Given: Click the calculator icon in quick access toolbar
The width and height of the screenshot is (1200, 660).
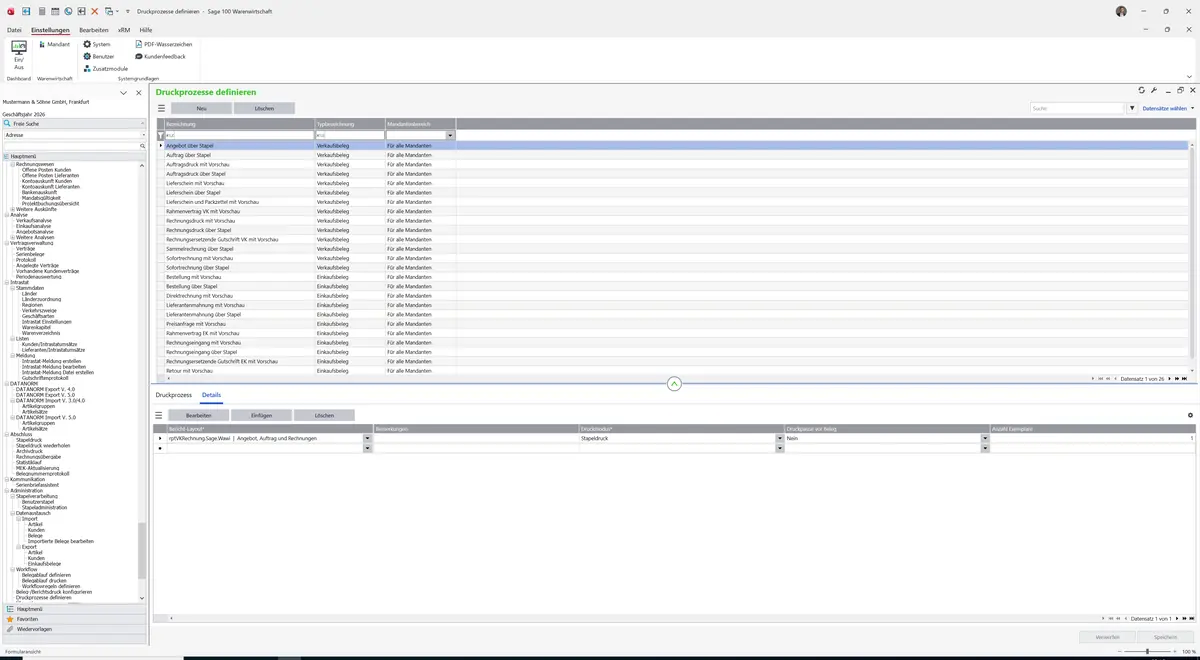Looking at the screenshot, I should pyautogui.click(x=41, y=10).
